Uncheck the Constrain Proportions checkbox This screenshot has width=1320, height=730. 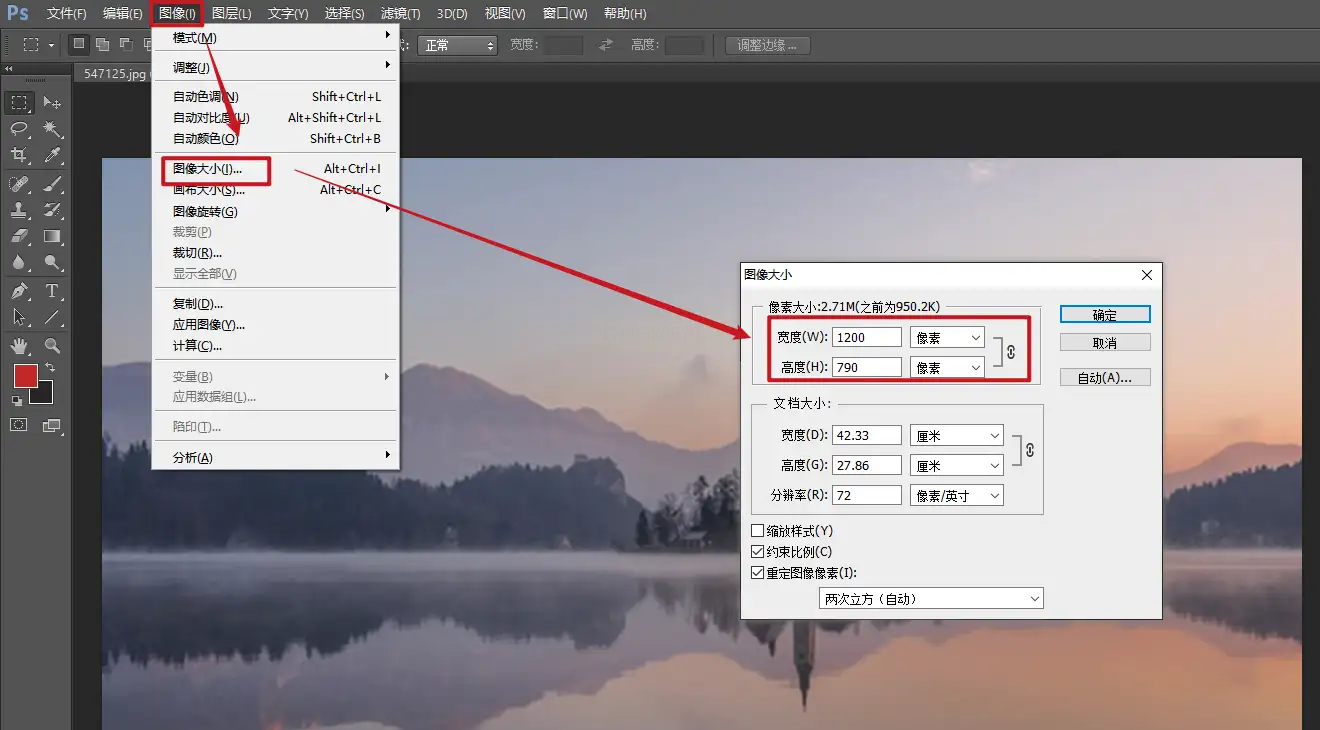[757, 552]
